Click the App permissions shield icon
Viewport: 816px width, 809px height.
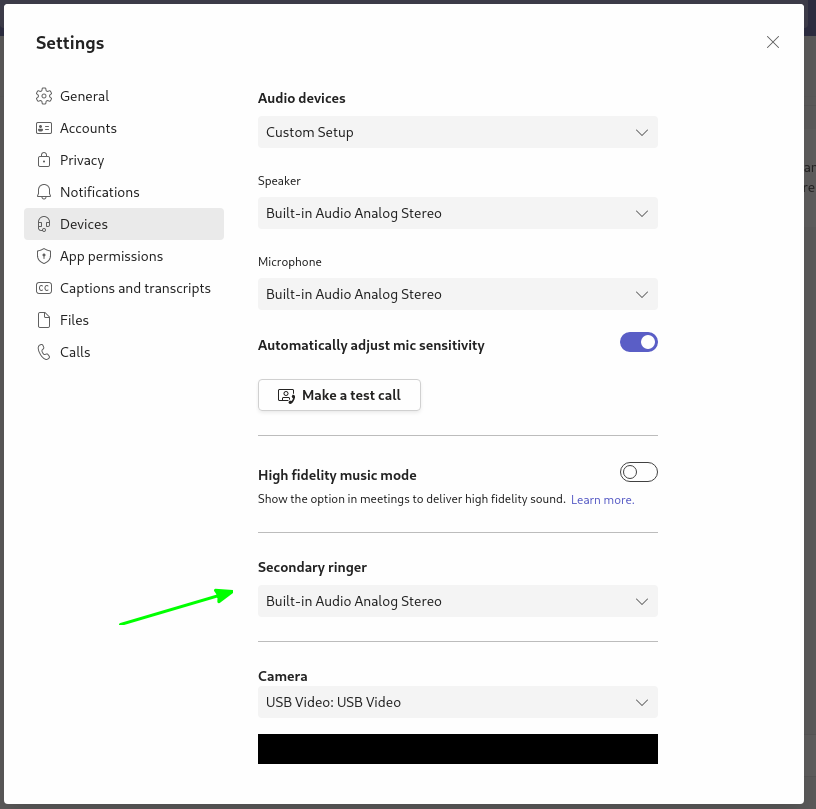pyautogui.click(x=44, y=256)
